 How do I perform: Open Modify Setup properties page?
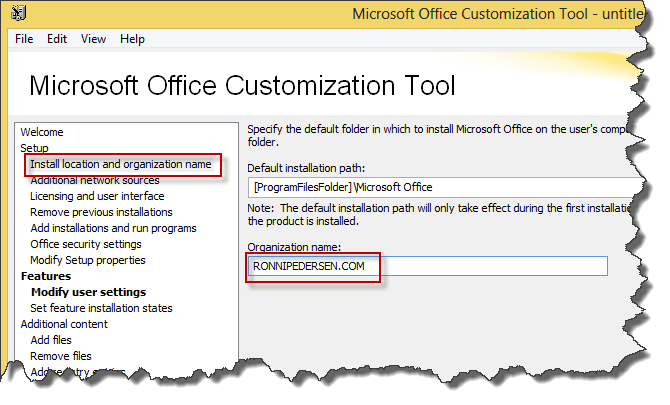pyautogui.click(x=88, y=260)
